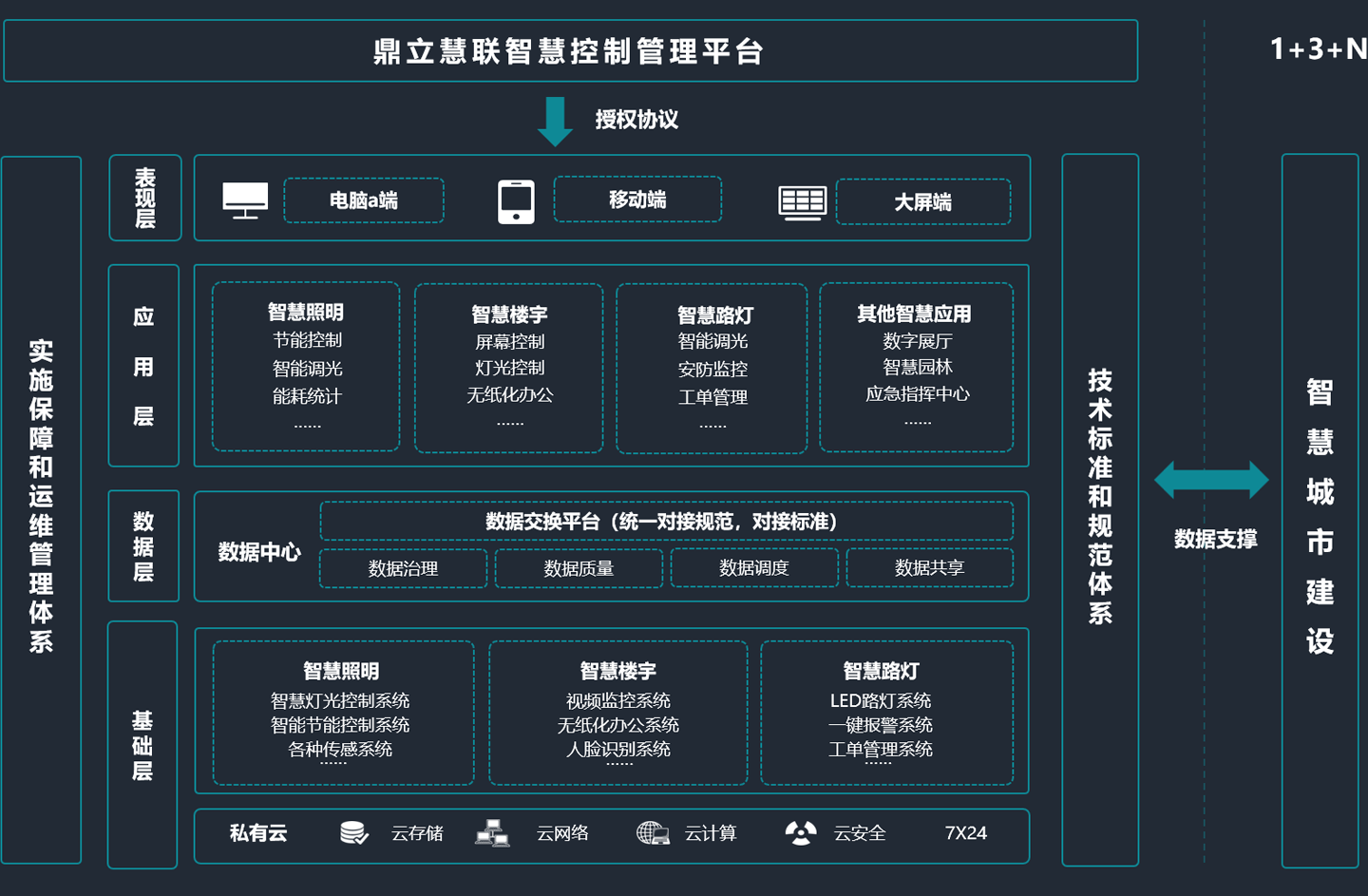
Task: Click the large screen keyboard-grid icon
Action: (803, 202)
